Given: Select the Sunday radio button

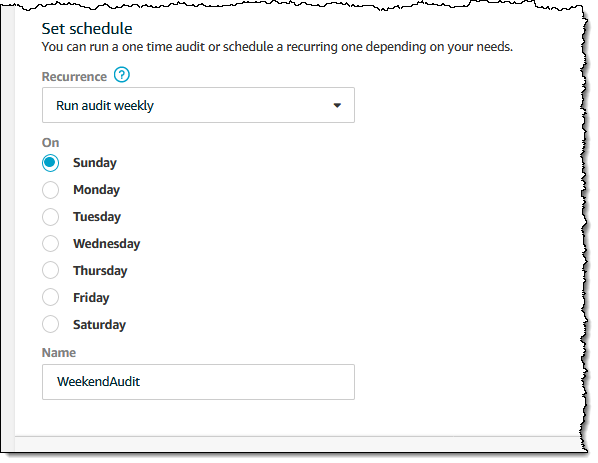Looking at the screenshot, I should 50,163.
